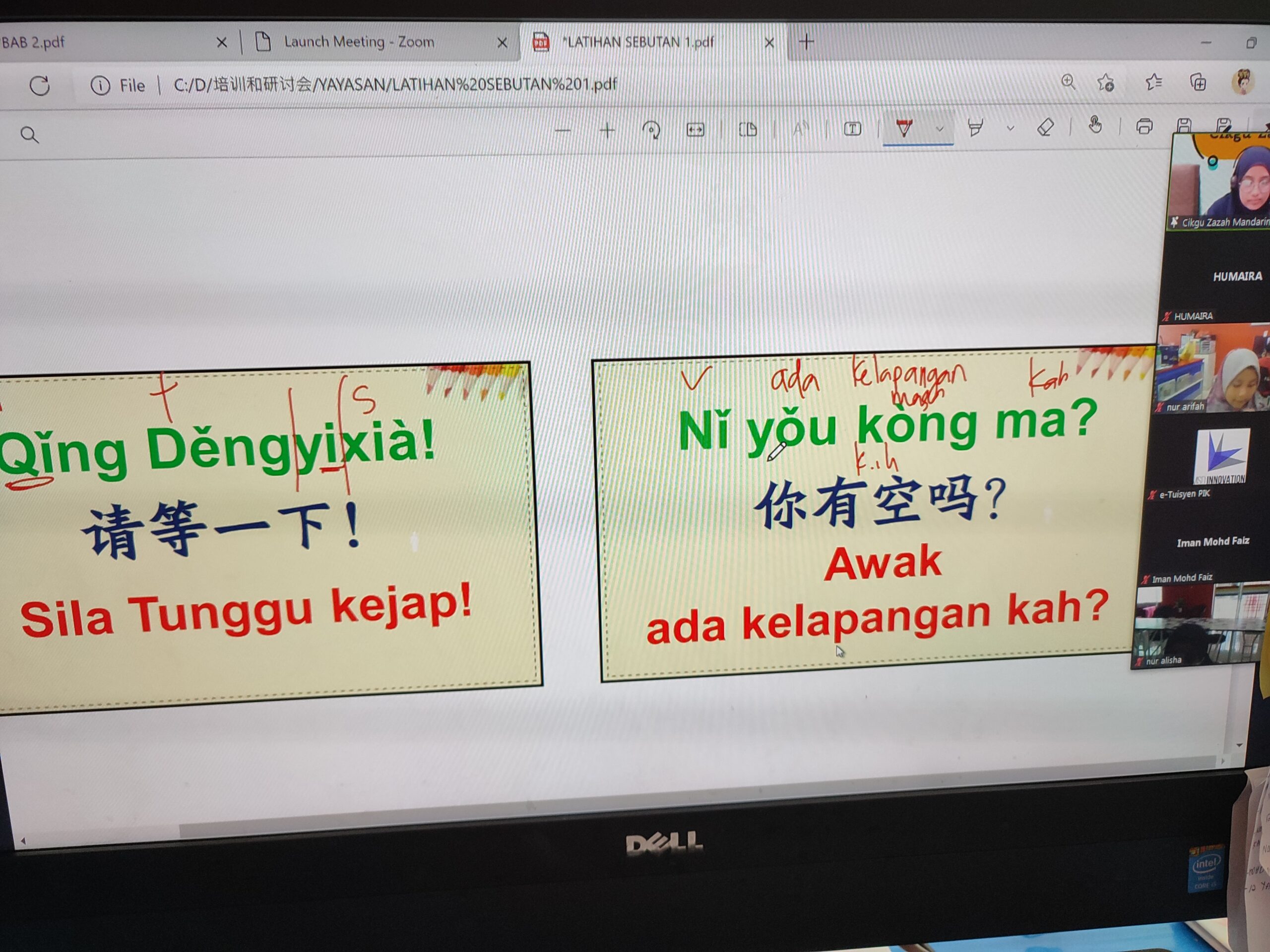The image size is (1270, 952).
Task: Expand Highlight color options dropdown
Action: tap(1011, 128)
